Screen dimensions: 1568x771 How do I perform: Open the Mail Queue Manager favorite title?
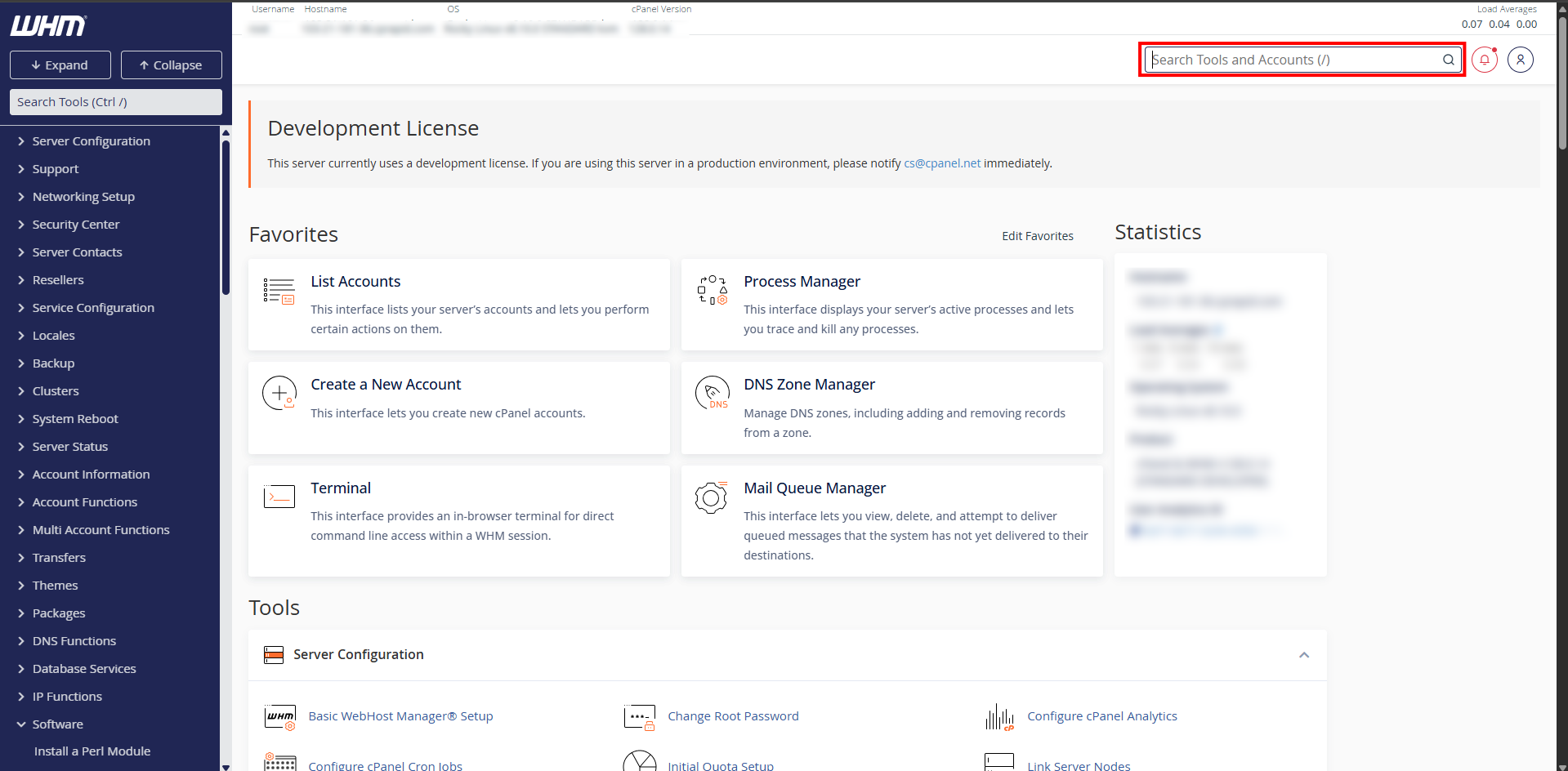tap(815, 488)
